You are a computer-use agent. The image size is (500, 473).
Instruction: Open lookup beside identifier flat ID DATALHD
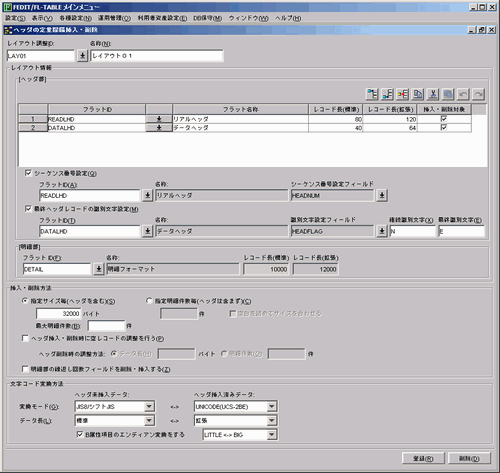147,231
